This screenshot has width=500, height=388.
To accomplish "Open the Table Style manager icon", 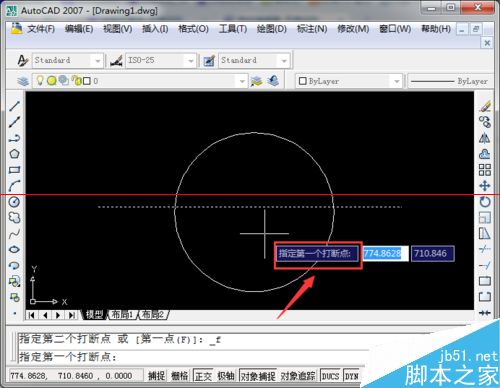I will pos(209,61).
